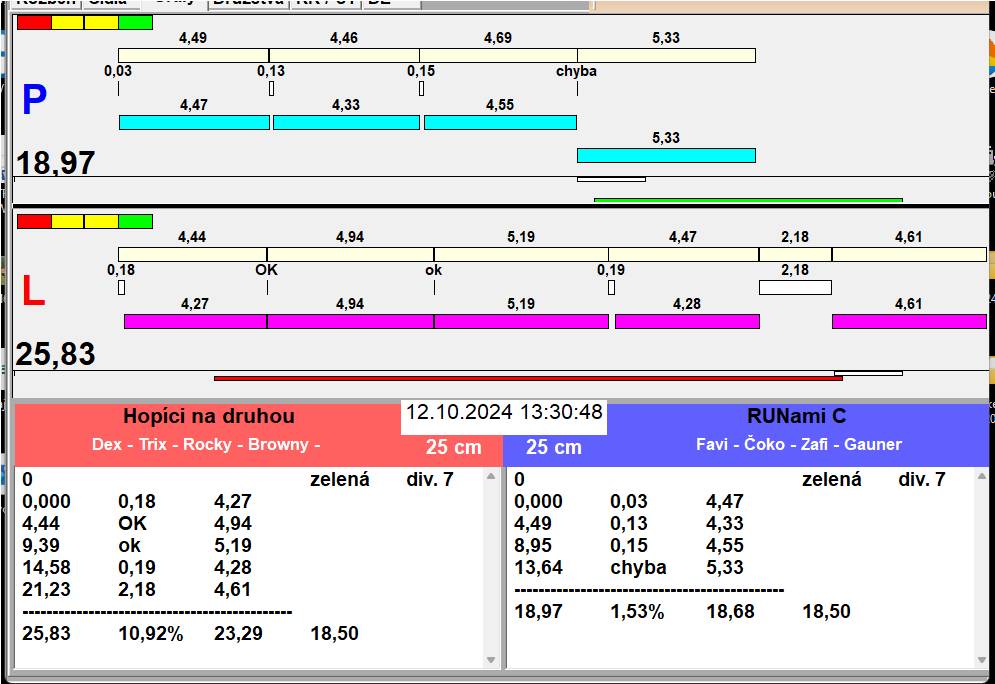Click the red letter L lane label

point(33,291)
